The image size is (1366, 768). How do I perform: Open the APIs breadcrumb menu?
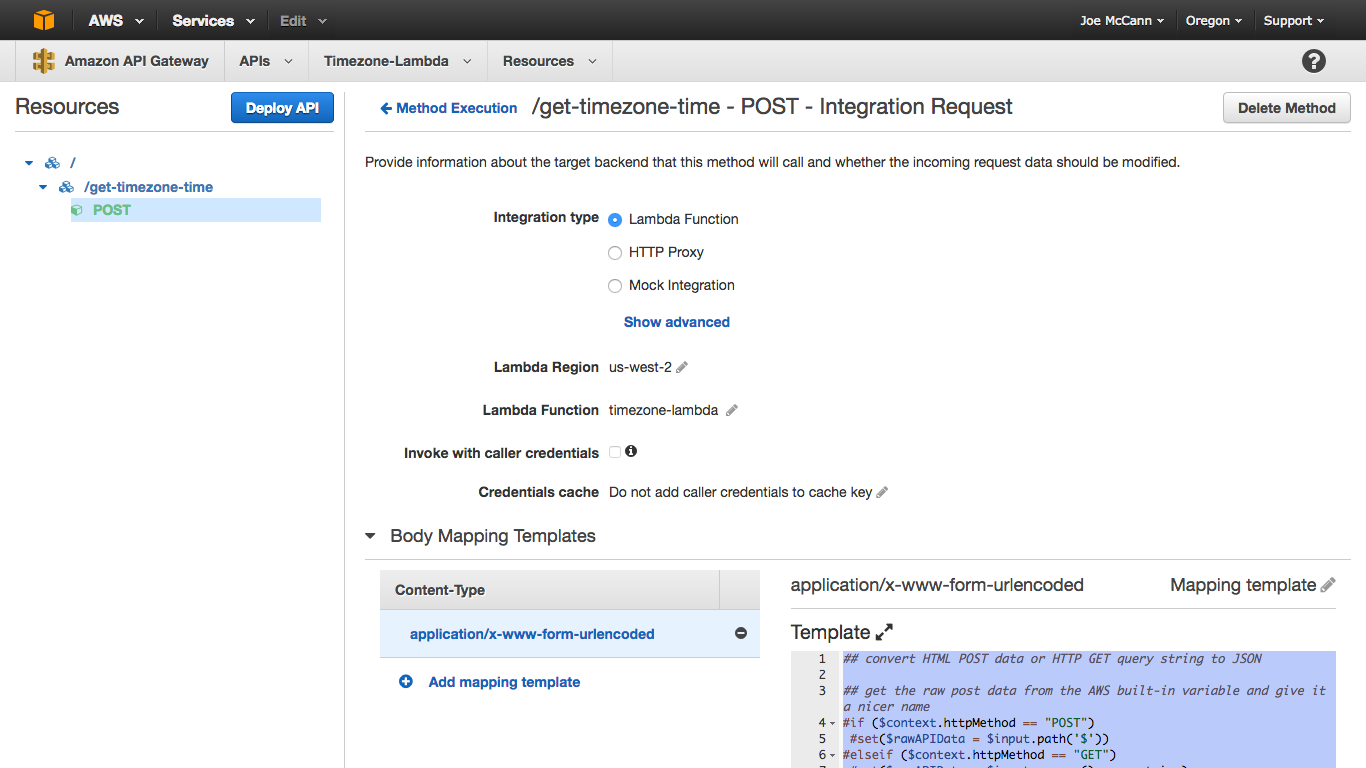(267, 61)
